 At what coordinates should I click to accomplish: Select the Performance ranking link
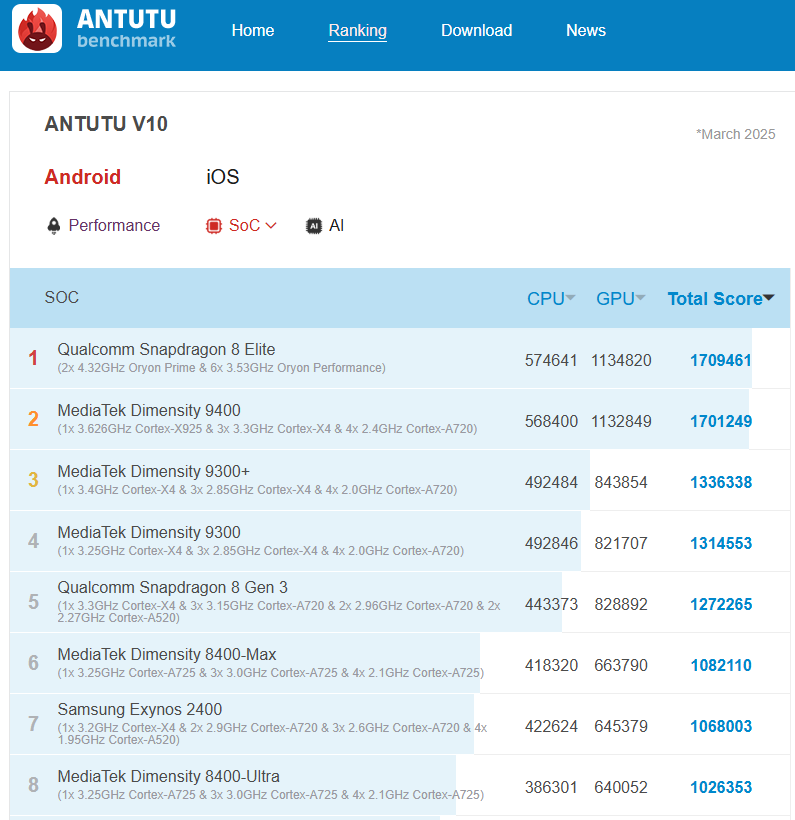pyautogui.click(x=114, y=225)
